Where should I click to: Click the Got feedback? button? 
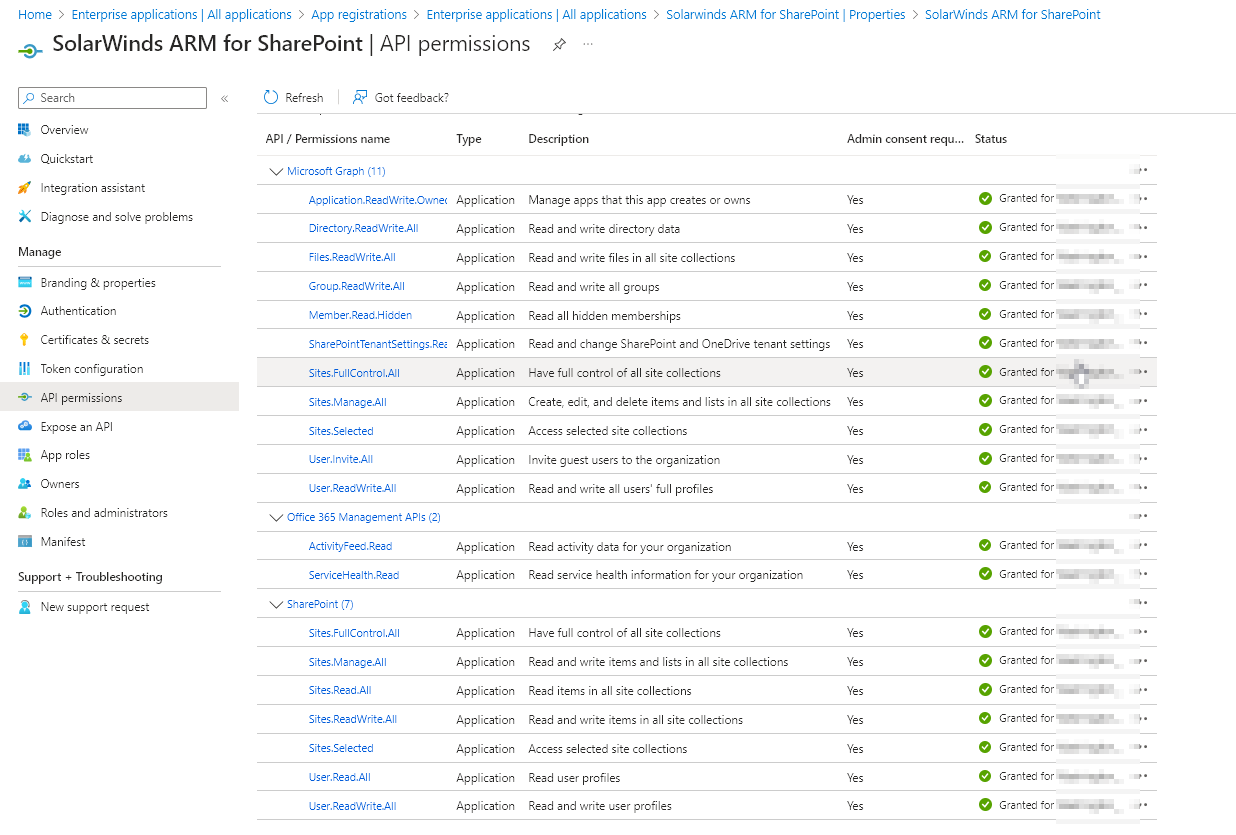pyautogui.click(x=400, y=98)
